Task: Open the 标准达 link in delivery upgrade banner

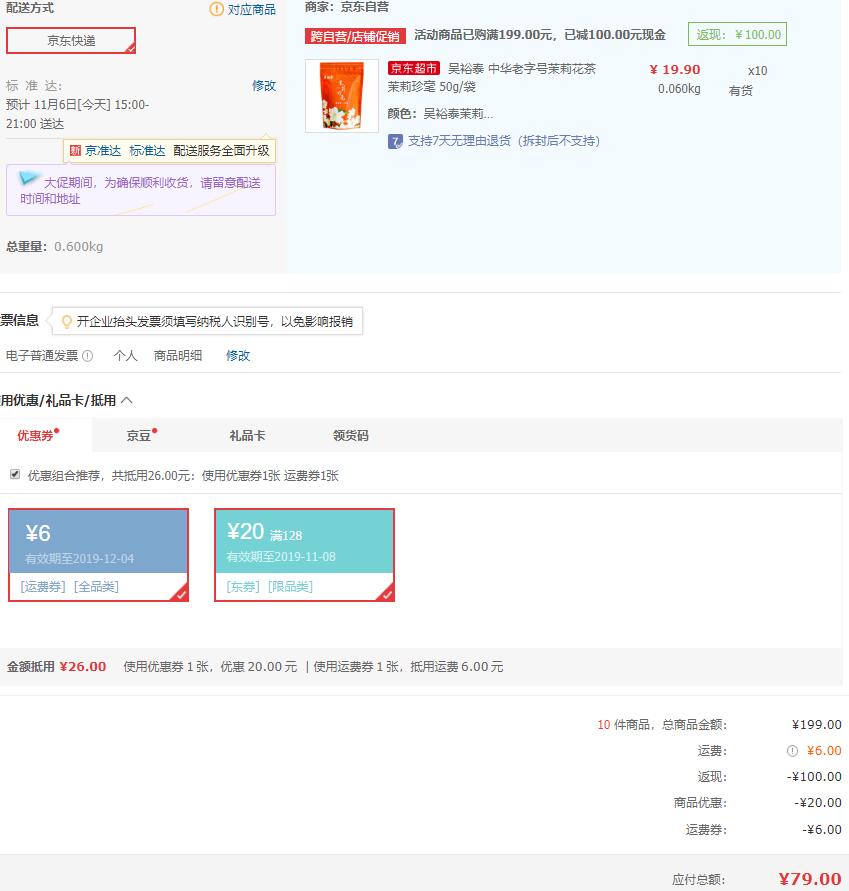Action: [147, 151]
